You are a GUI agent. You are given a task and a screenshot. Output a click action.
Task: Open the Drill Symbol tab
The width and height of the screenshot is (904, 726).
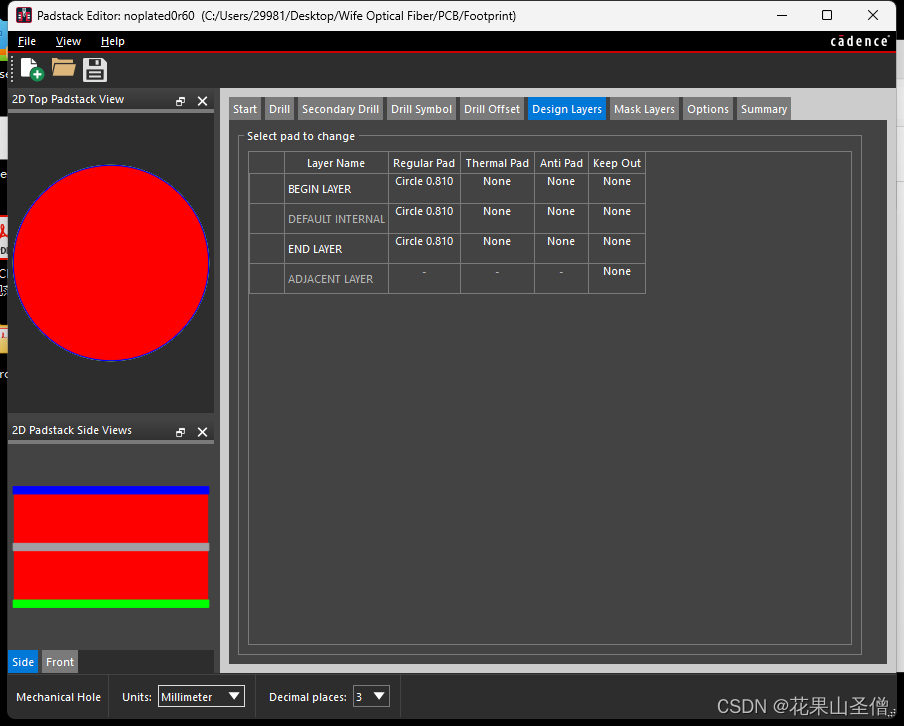421,108
